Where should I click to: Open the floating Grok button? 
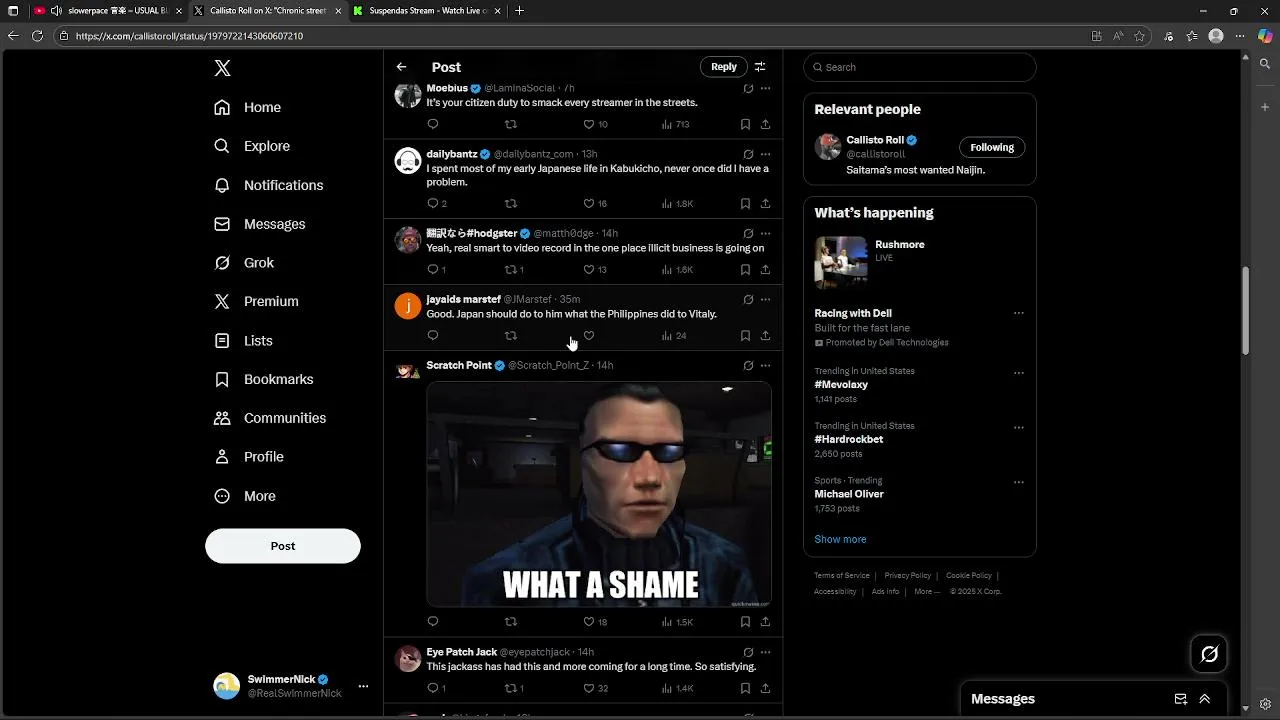[x=1209, y=654]
